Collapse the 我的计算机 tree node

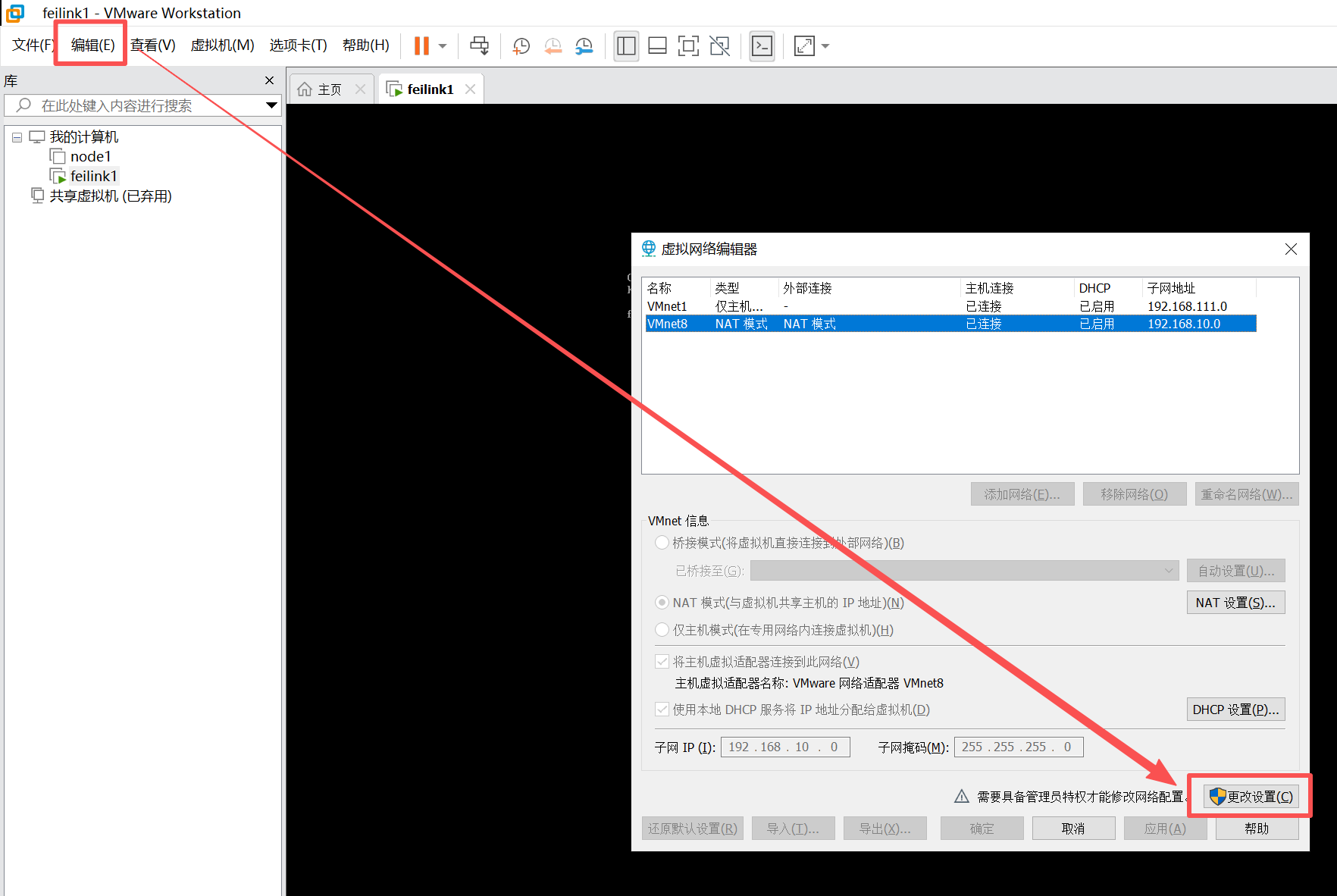point(17,138)
